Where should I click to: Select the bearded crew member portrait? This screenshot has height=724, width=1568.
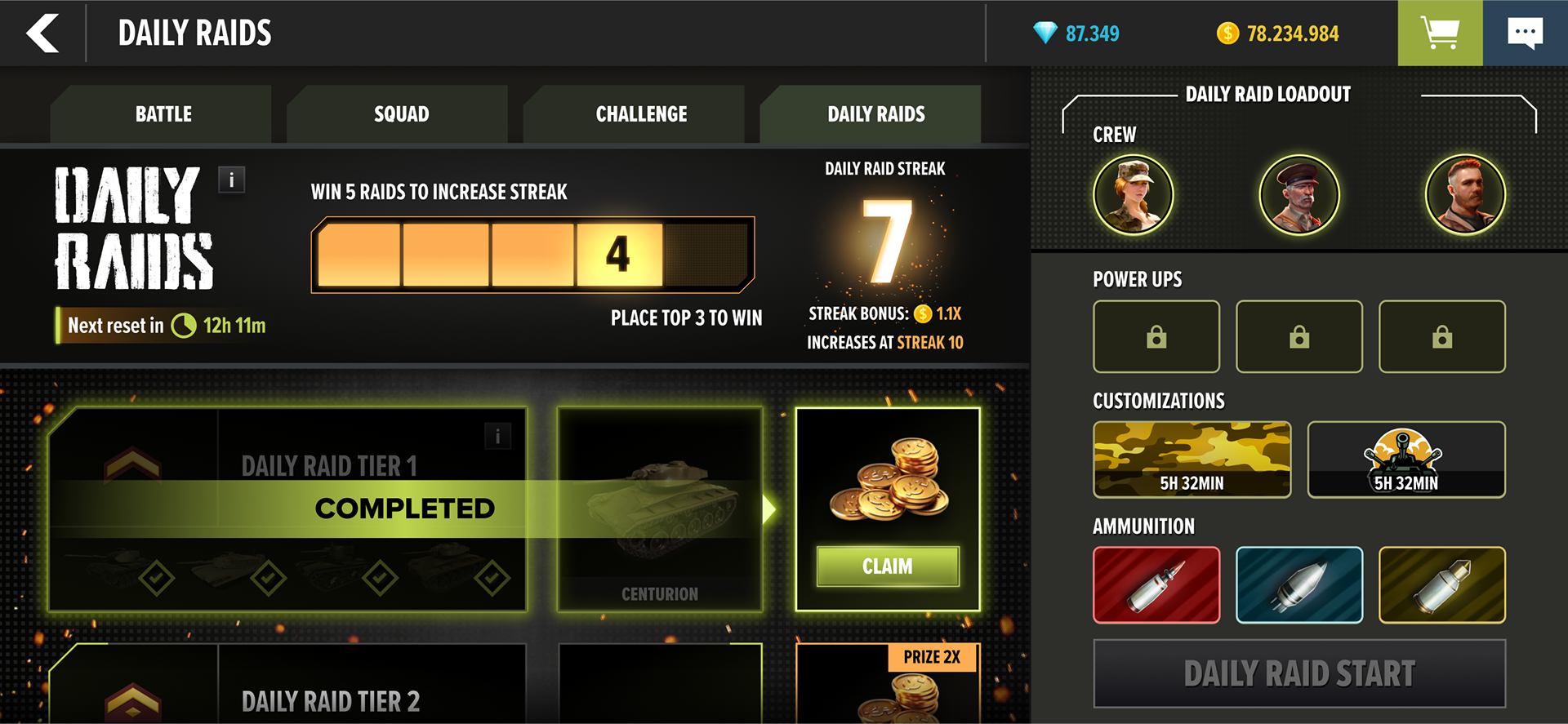(1465, 194)
